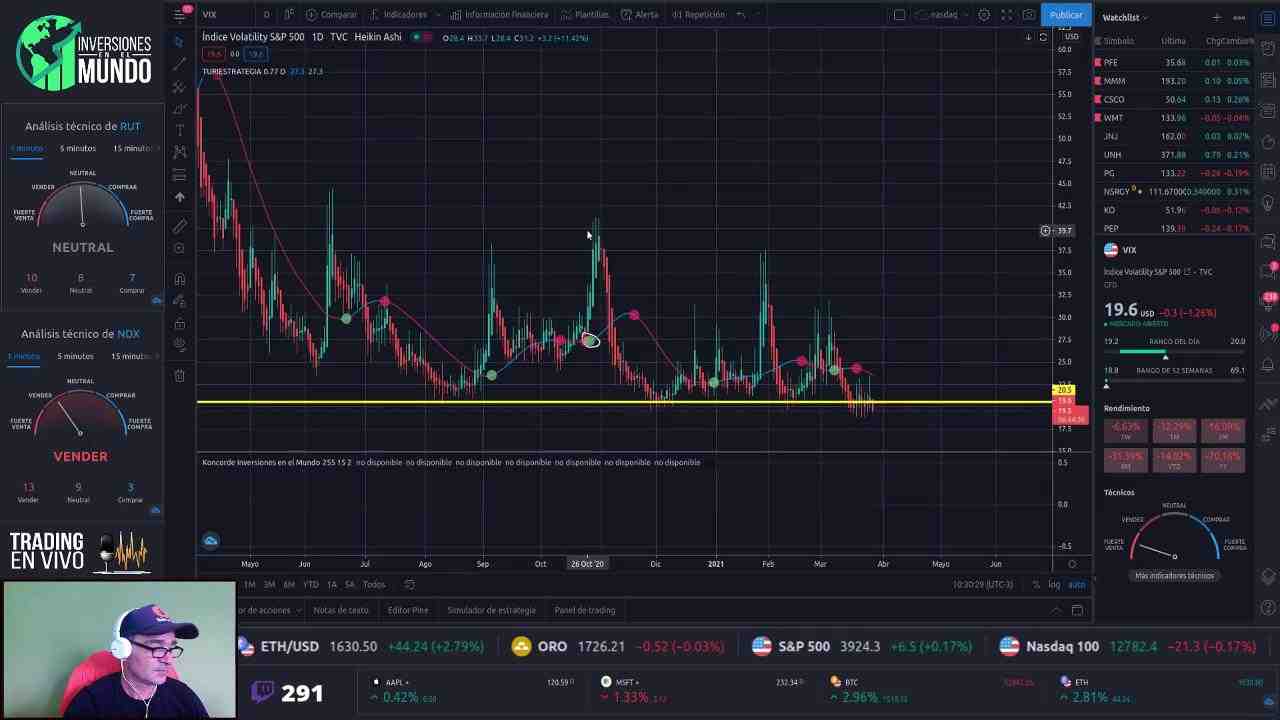Open the Panel de trading tab
Screen dimensions: 1280x720
pyautogui.click(x=585, y=610)
